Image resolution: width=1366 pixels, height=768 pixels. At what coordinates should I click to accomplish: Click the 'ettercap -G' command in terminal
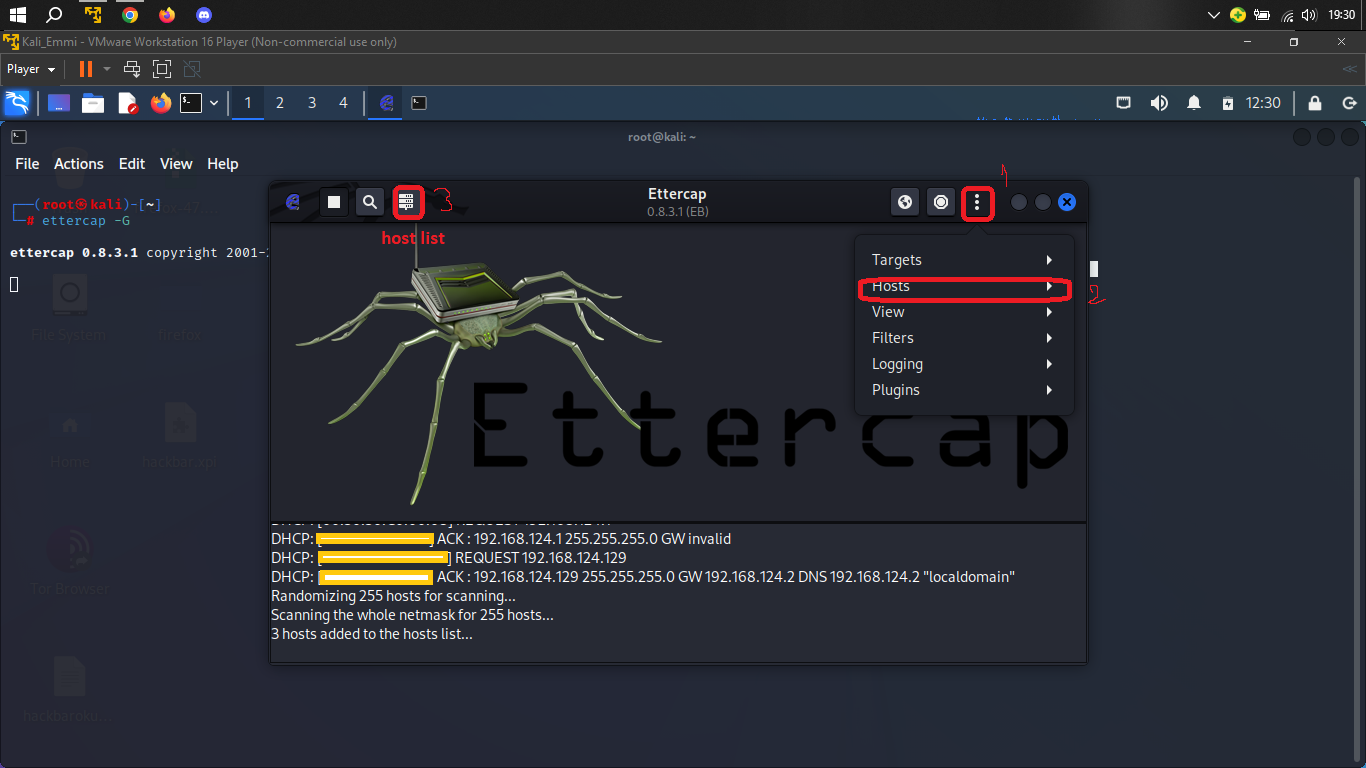(x=86, y=221)
